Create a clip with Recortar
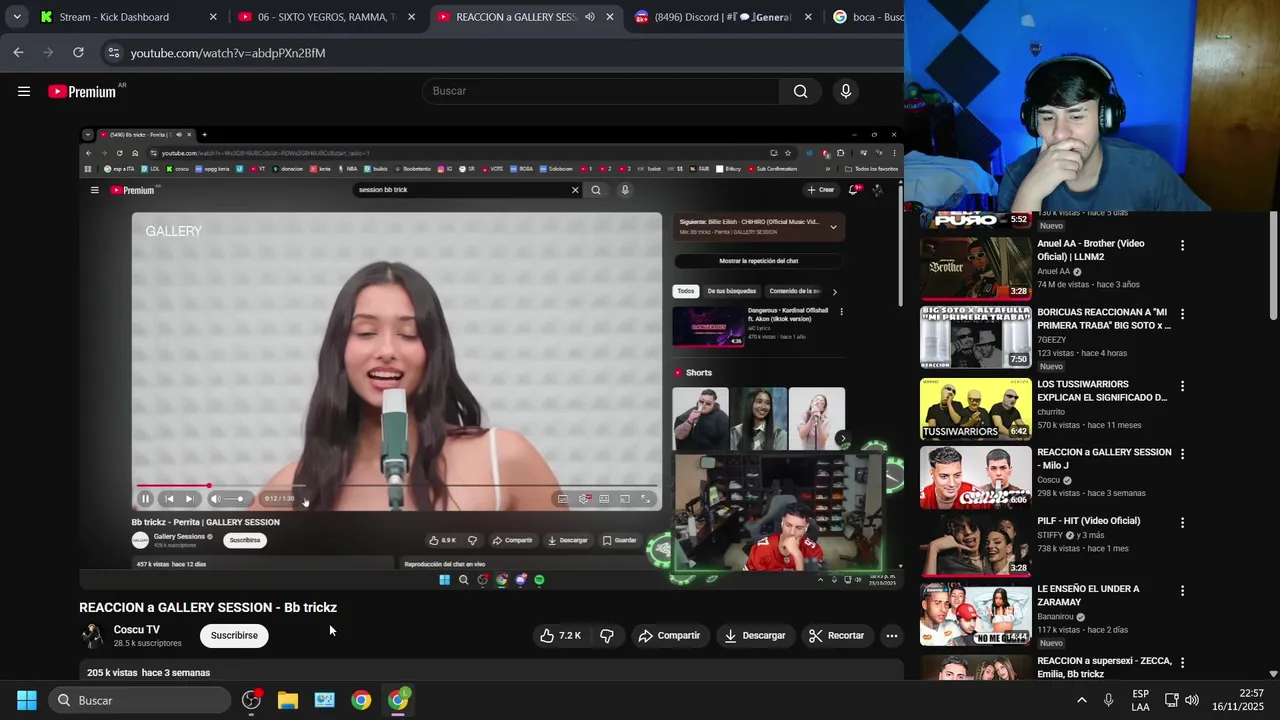This screenshot has width=1280, height=720. [836, 635]
